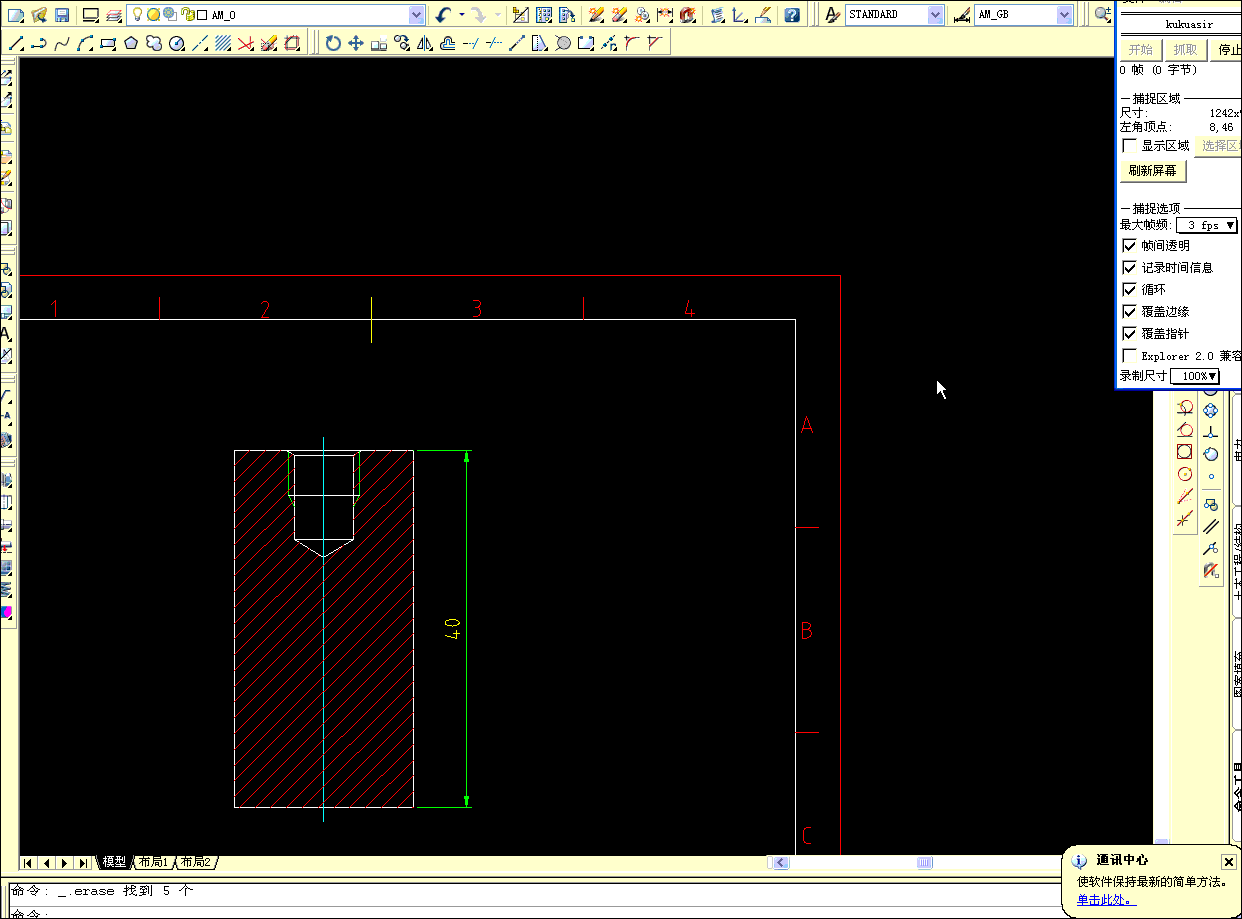1242x919 pixels.
Task: Click the horizontal scrollbar thumb
Action: click(925, 863)
